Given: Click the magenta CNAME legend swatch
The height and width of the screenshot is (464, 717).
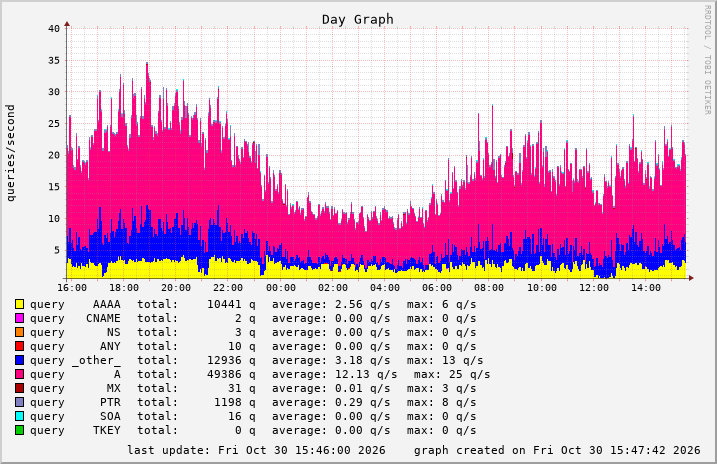Looking at the screenshot, I should point(19,318).
